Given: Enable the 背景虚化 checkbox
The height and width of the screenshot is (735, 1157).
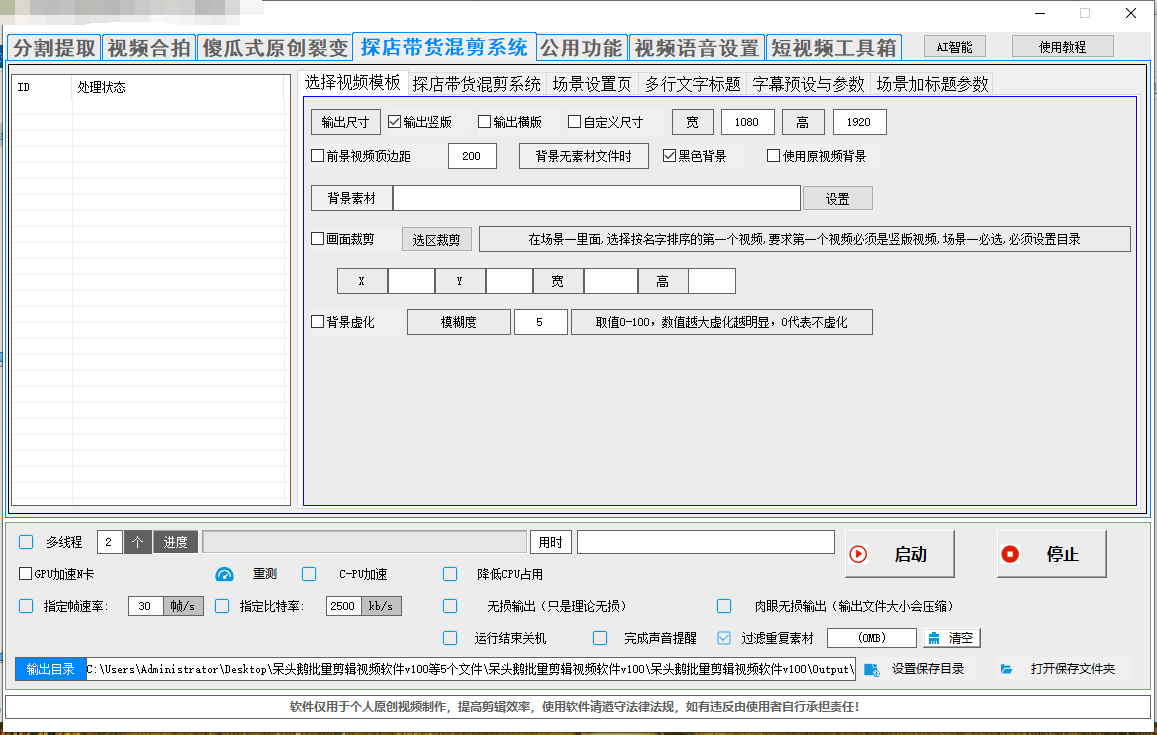Looking at the screenshot, I should click(318, 322).
